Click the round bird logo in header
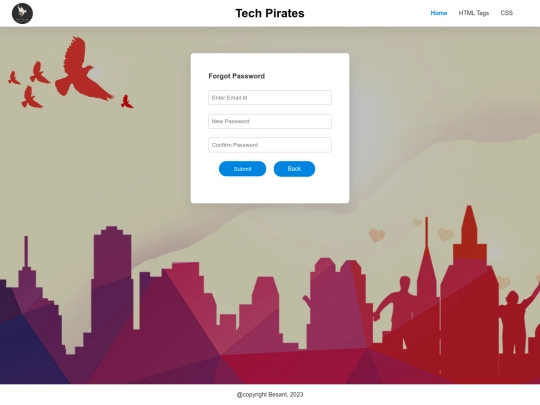Screen dimensions: 540x405 coord(22,13)
